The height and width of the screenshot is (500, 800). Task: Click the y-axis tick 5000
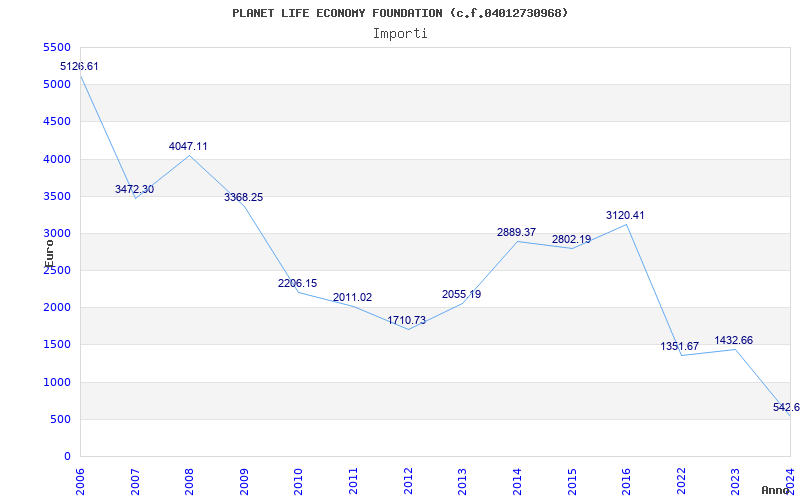[x=57, y=84]
